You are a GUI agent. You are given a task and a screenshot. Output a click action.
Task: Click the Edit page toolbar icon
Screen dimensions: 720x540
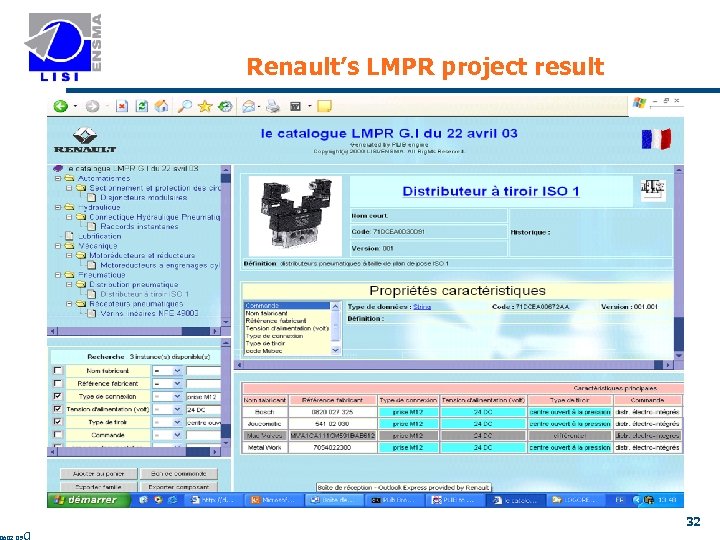click(x=295, y=107)
